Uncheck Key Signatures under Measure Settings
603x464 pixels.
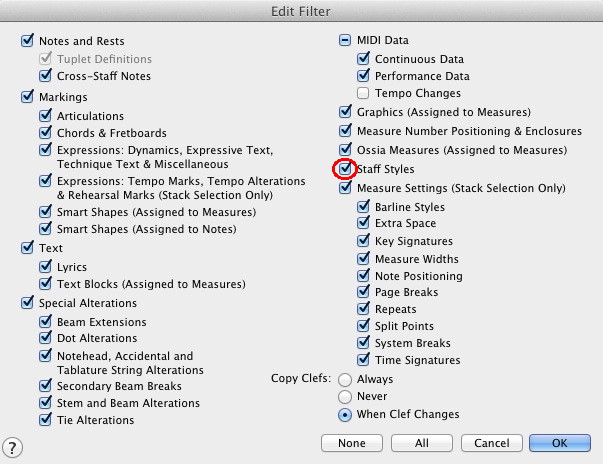pyautogui.click(x=364, y=241)
